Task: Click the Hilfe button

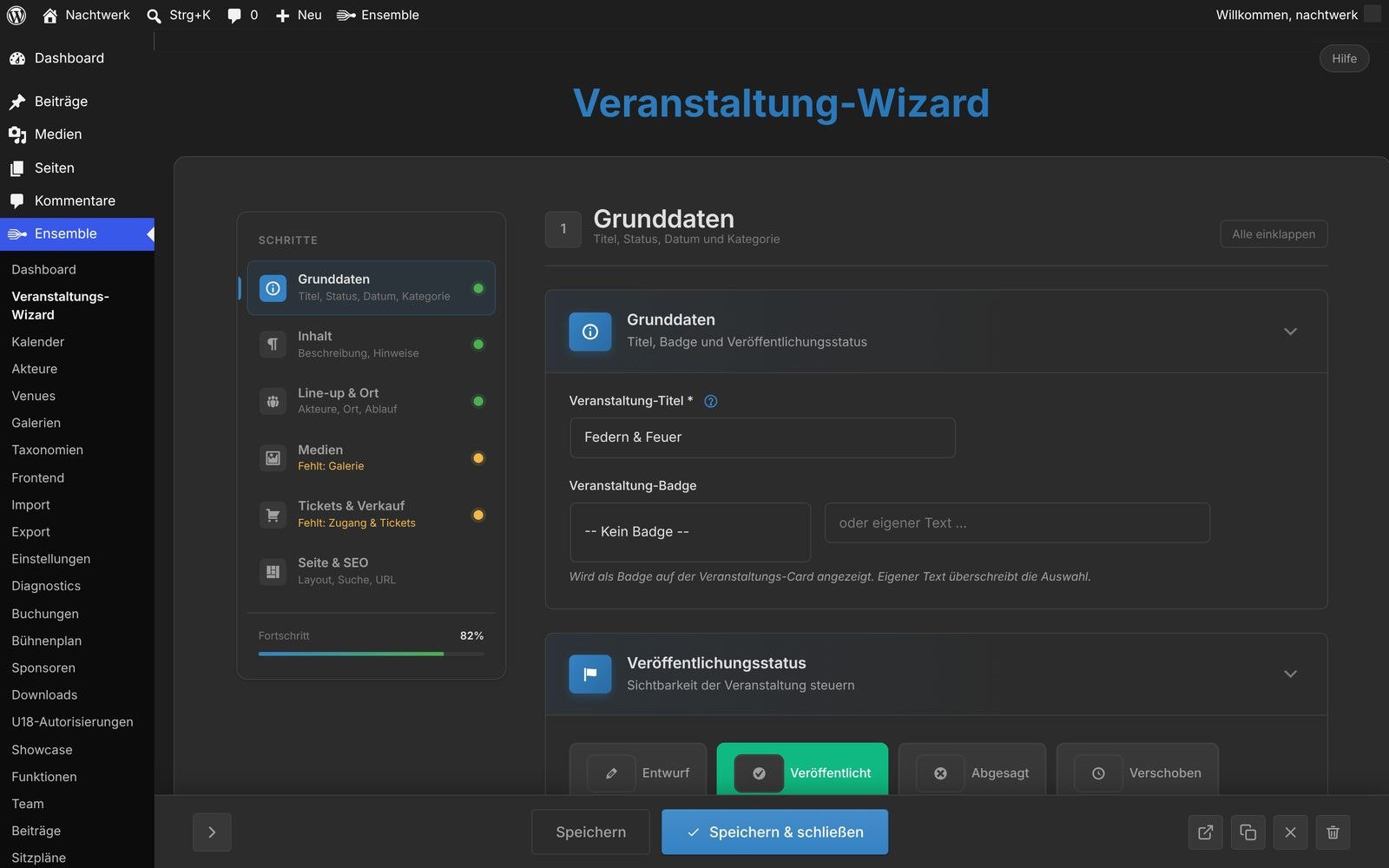Action: tap(1344, 58)
